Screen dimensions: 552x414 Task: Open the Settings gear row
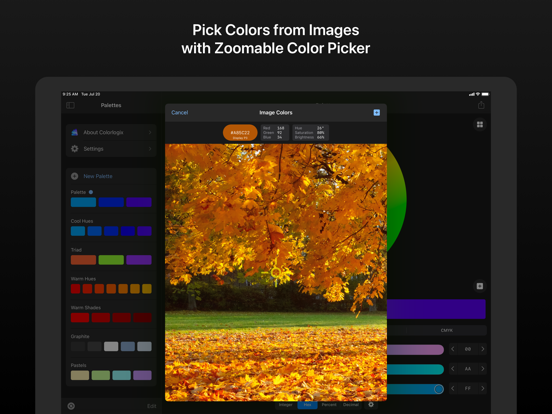point(111,149)
